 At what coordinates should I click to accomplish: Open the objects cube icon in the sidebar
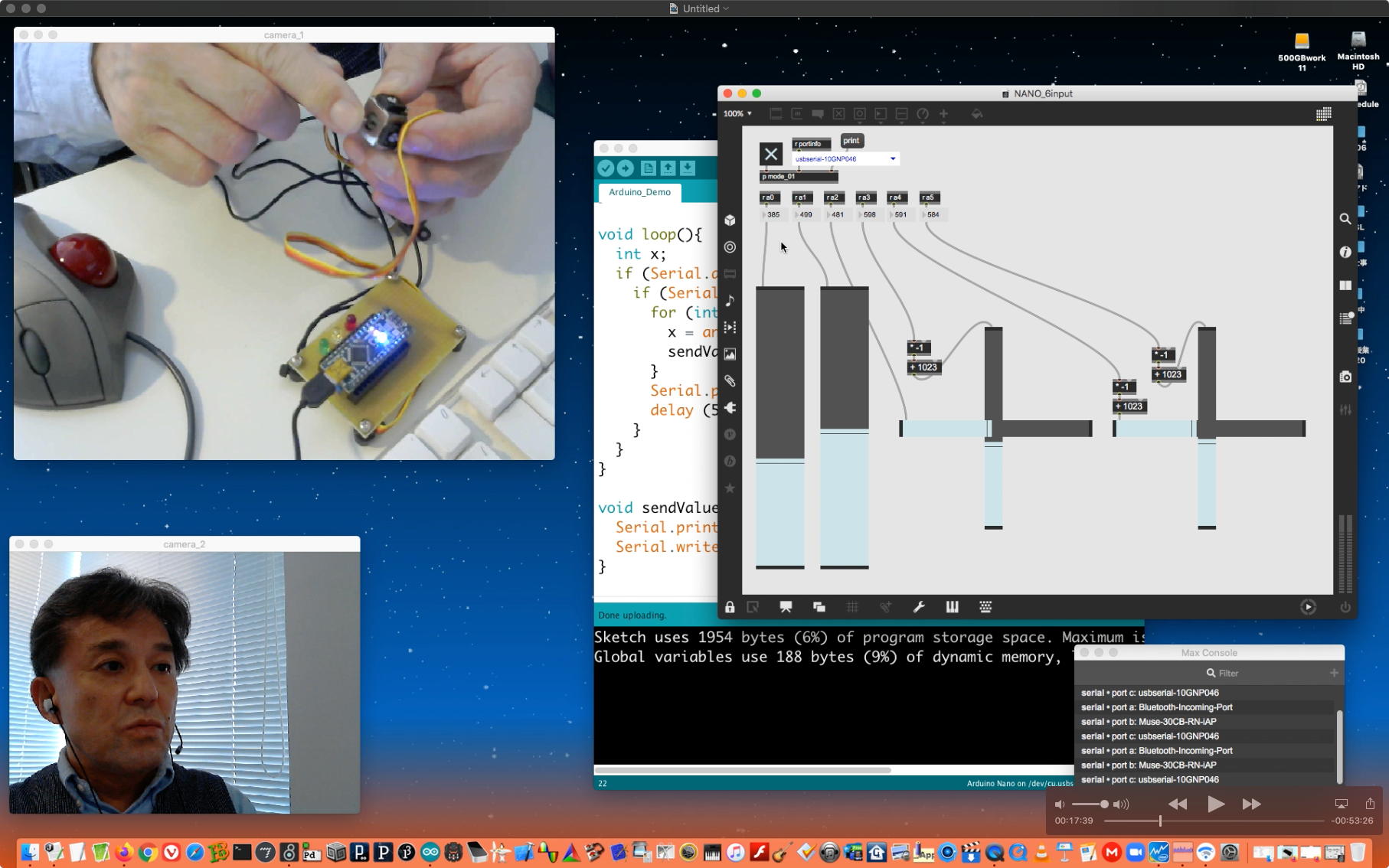click(730, 220)
